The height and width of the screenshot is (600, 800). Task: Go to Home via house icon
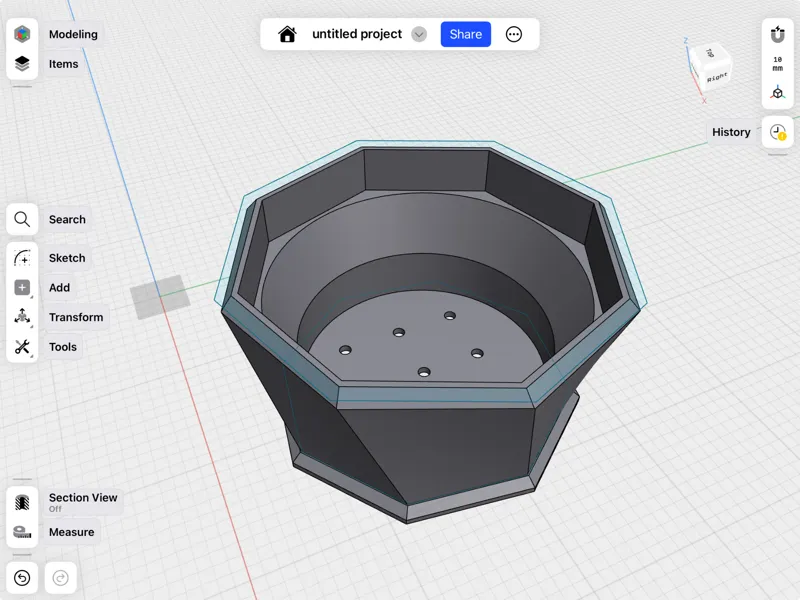pos(287,34)
